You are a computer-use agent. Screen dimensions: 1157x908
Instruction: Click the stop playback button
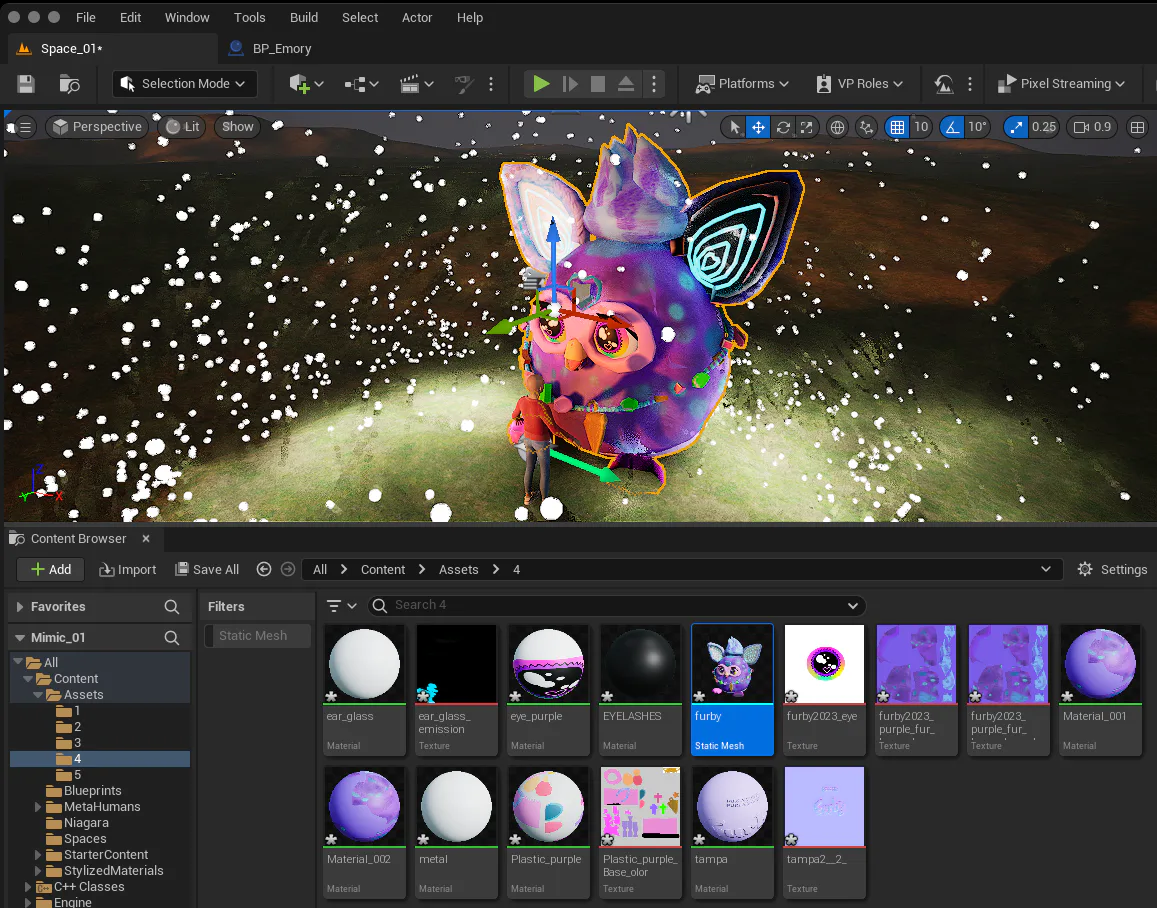pyautogui.click(x=598, y=84)
